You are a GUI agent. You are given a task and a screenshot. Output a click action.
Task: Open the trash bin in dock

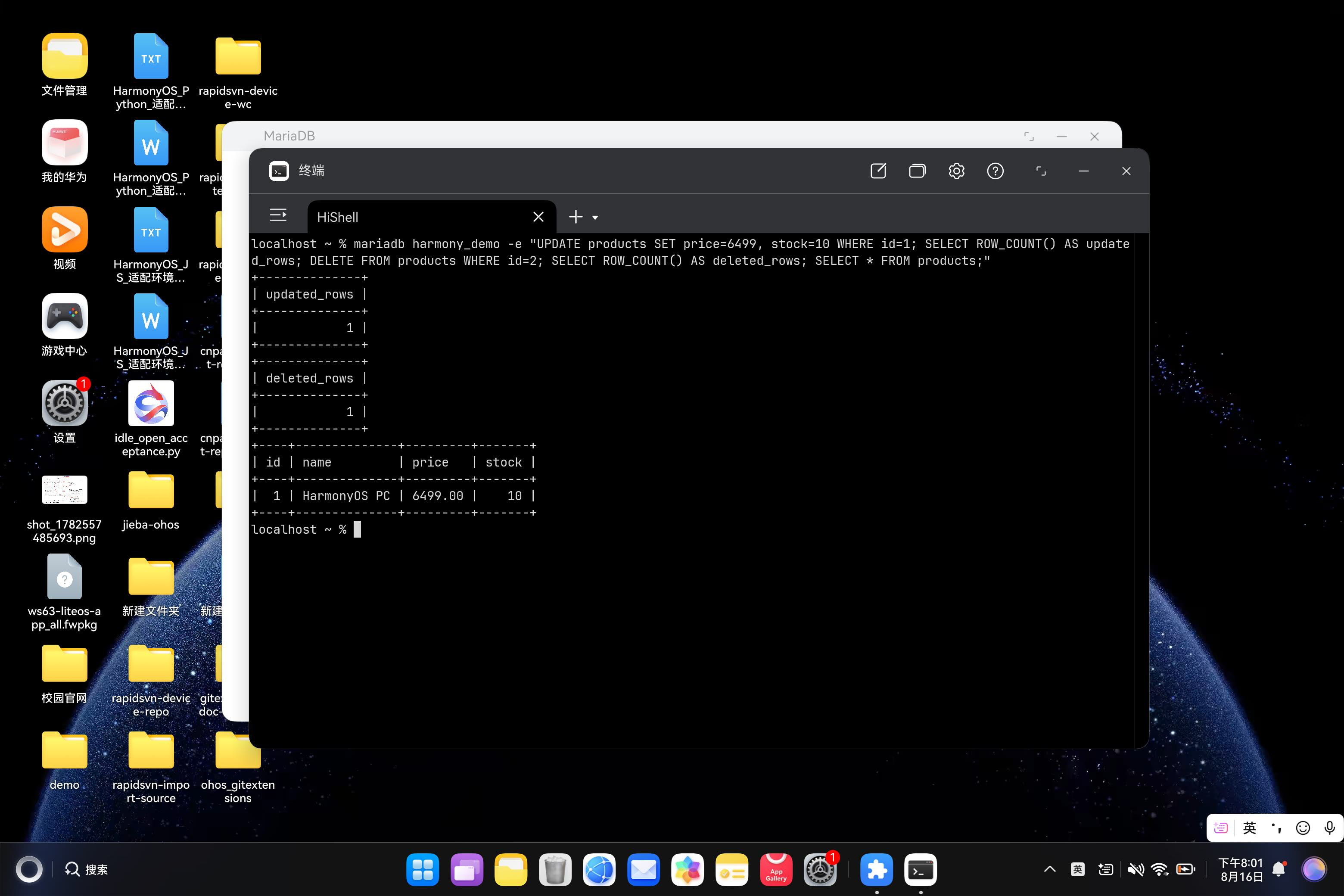tap(554, 870)
